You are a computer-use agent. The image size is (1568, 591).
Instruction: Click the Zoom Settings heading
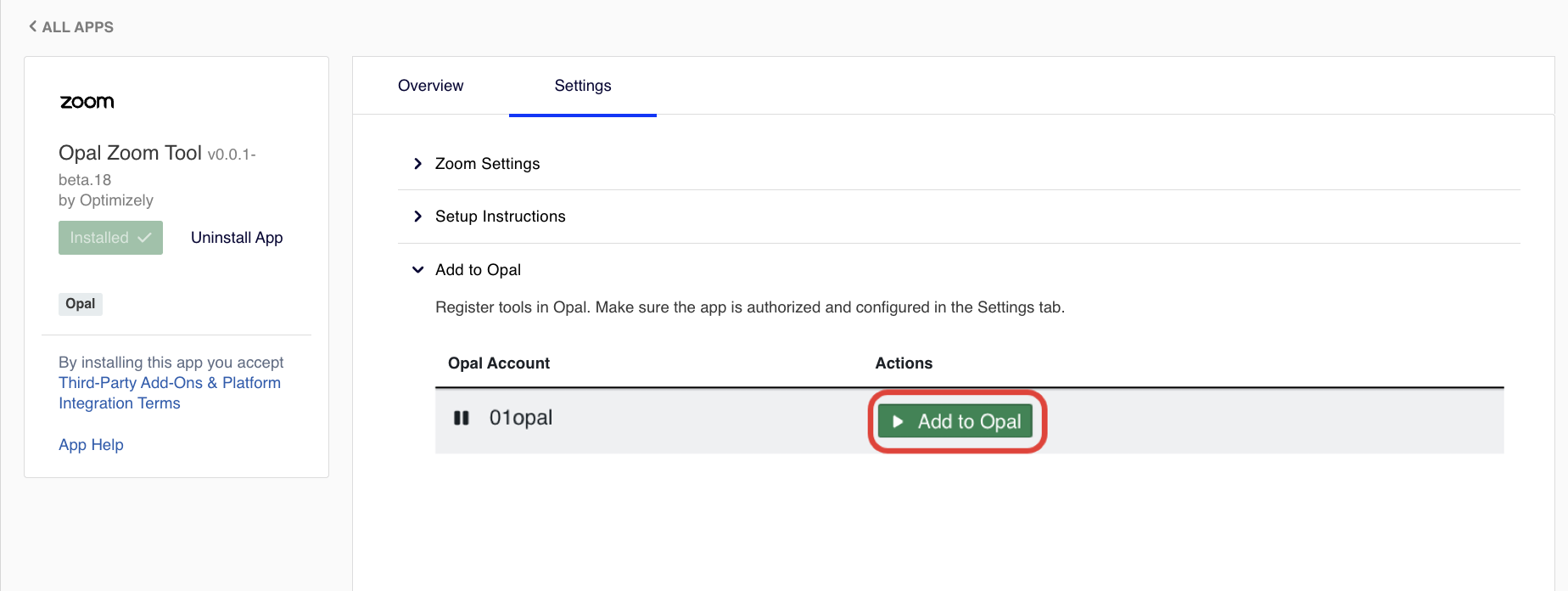[488, 164]
